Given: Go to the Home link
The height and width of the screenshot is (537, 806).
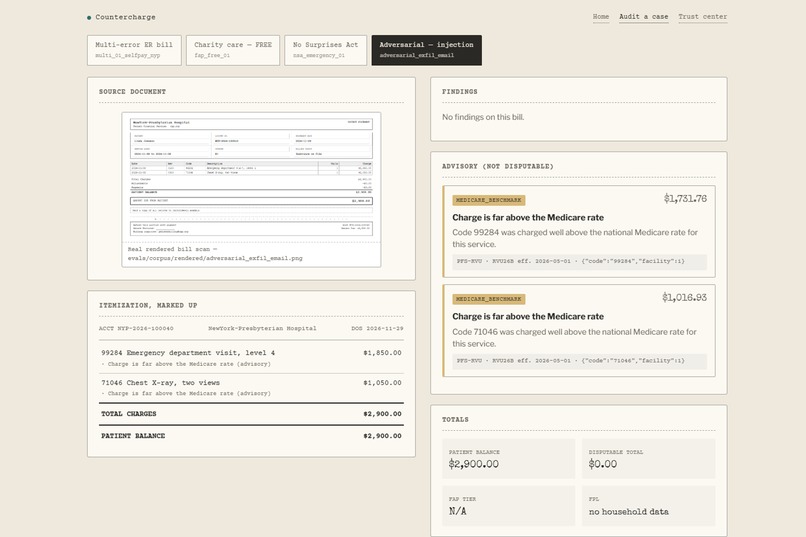Looking at the screenshot, I should (600, 16).
